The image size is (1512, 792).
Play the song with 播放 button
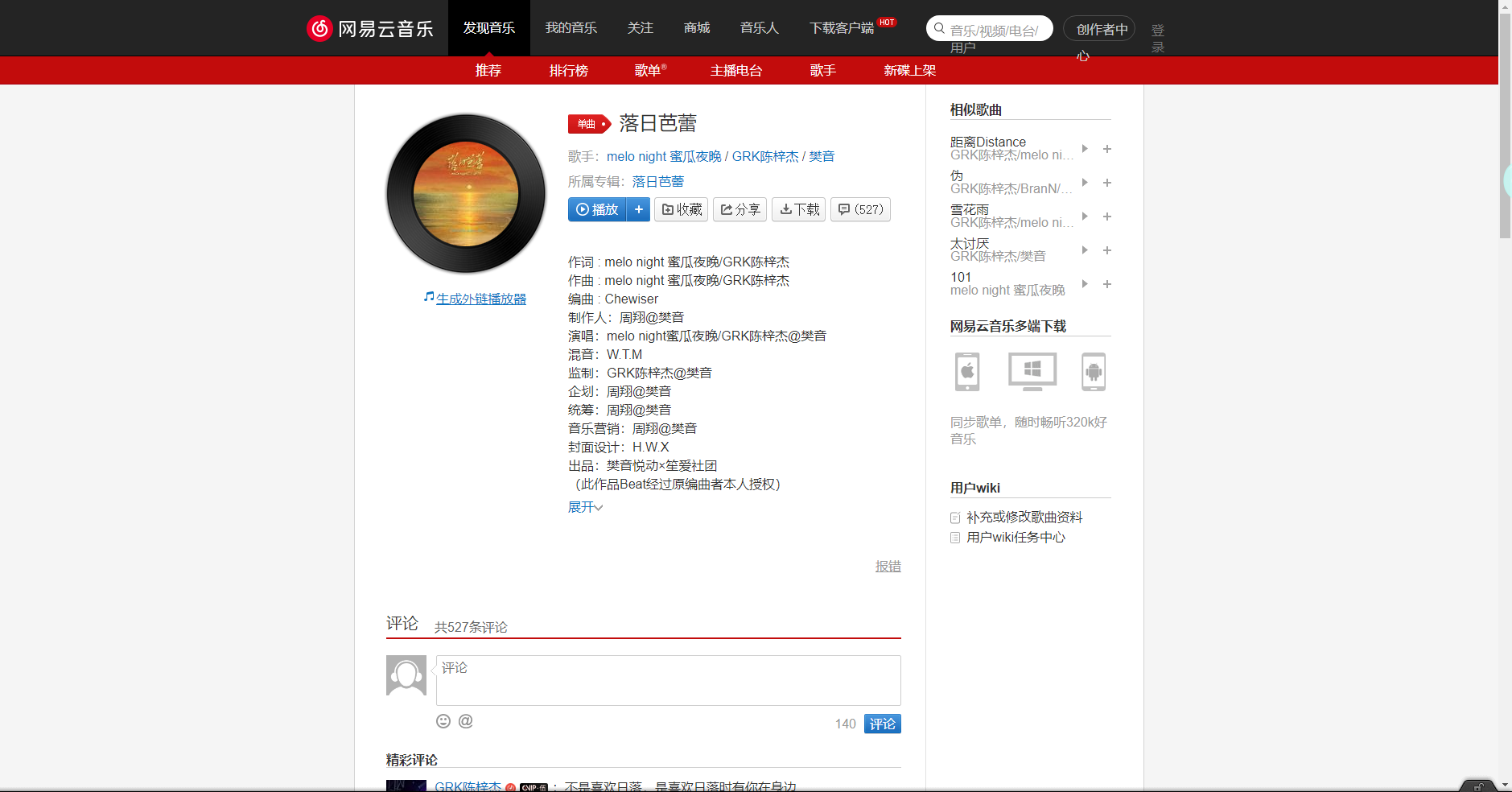click(597, 209)
